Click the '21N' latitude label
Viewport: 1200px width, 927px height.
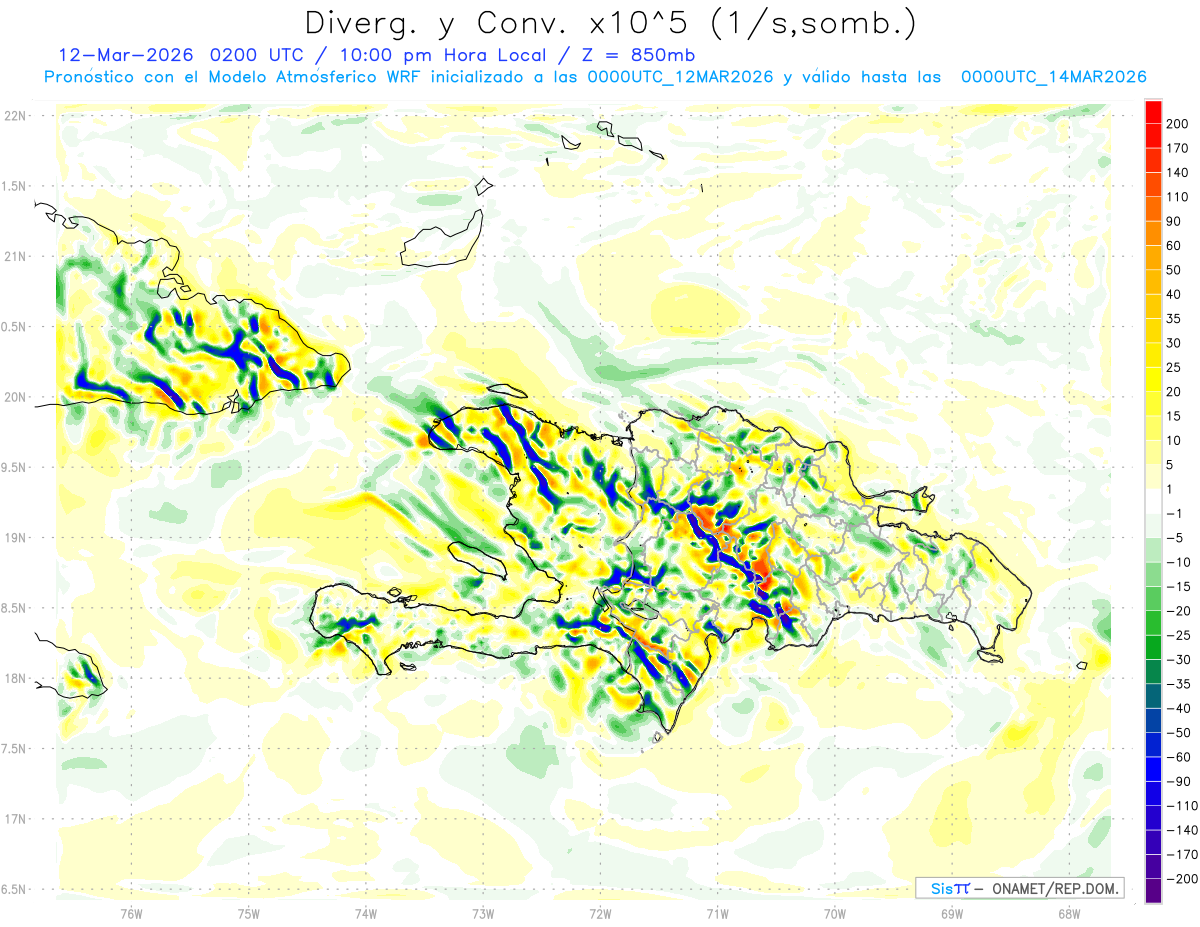(16, 256)
